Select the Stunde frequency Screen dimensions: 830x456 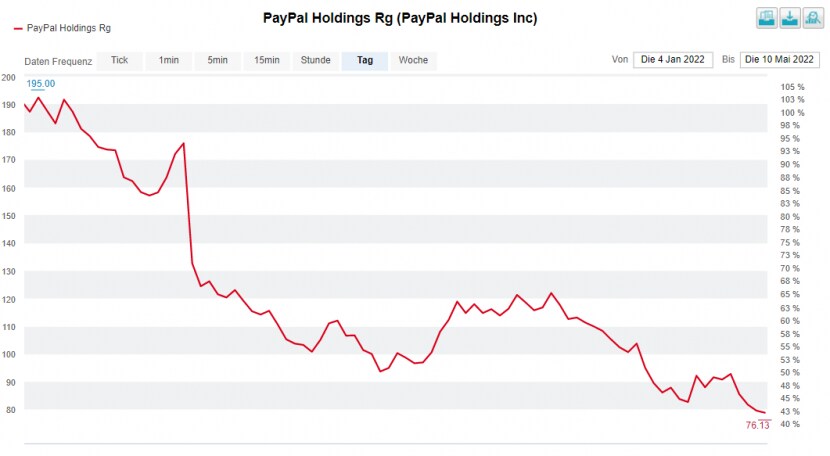point(315,60)
